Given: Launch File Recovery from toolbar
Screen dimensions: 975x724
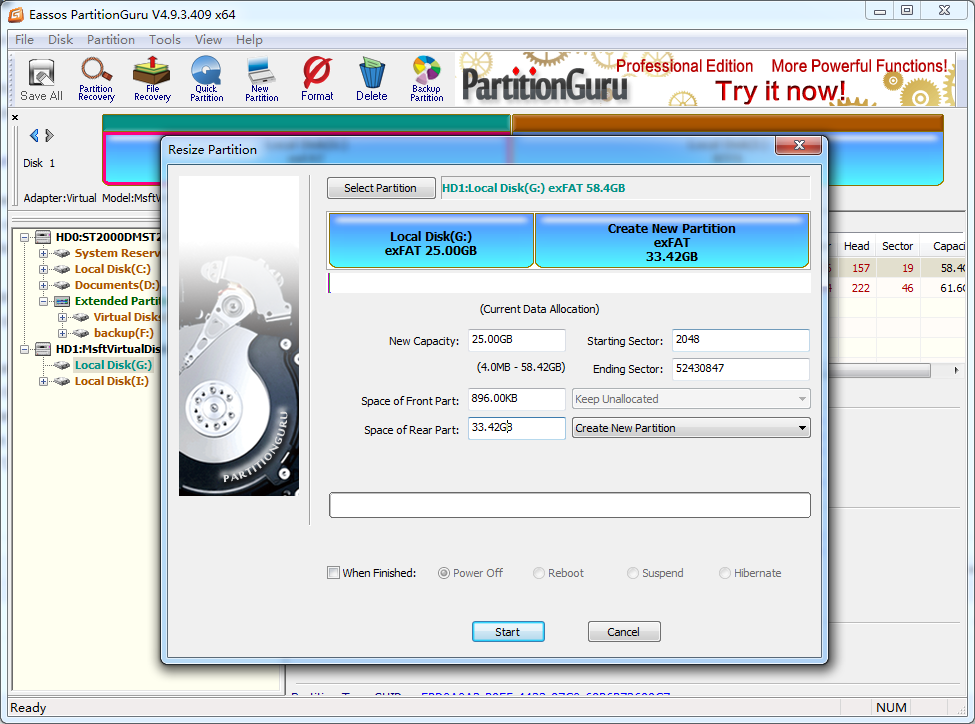Looking at the screenshot, I should tap(152, 80).
